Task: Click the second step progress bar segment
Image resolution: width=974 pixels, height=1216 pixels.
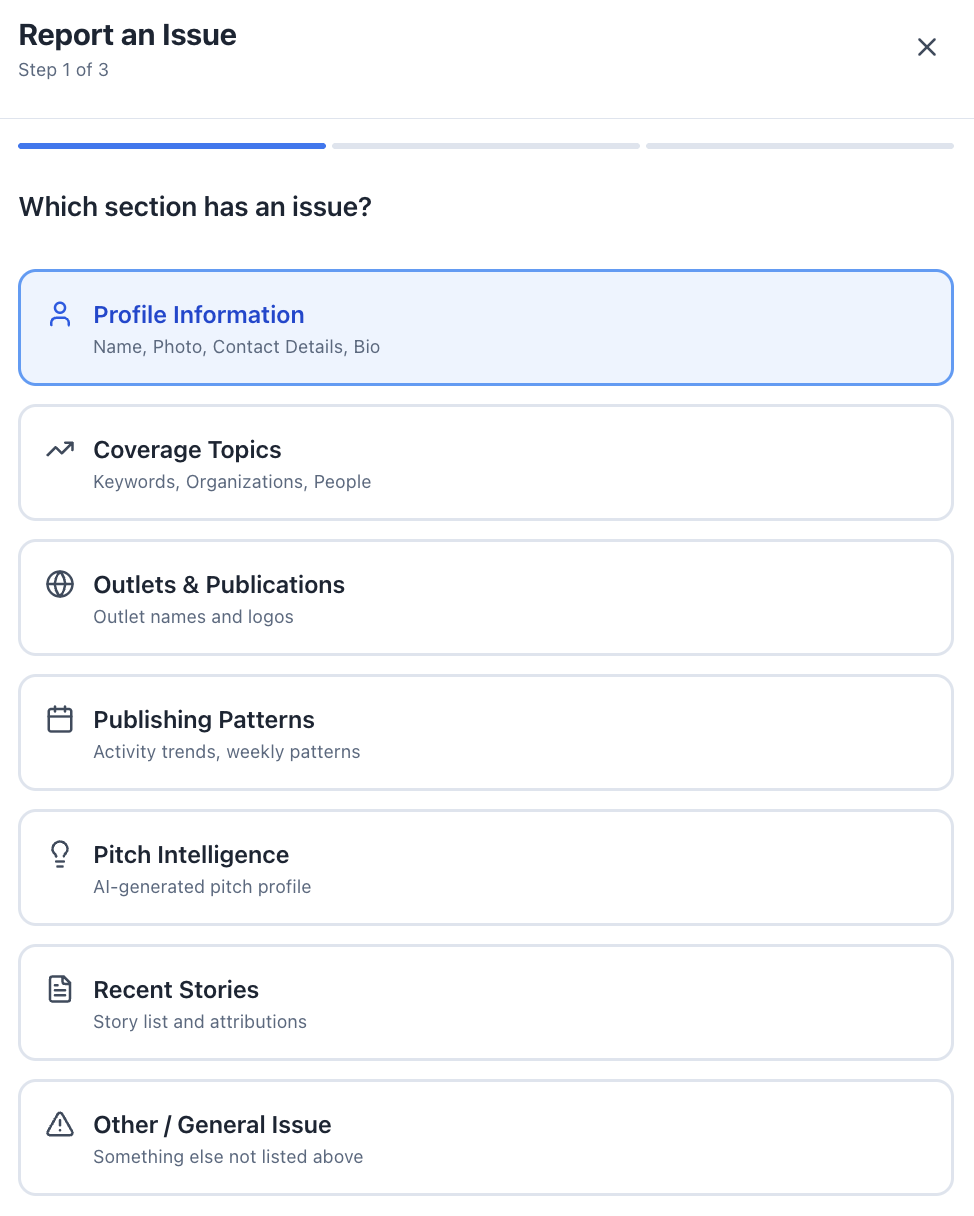Action: tap(486, 146)
